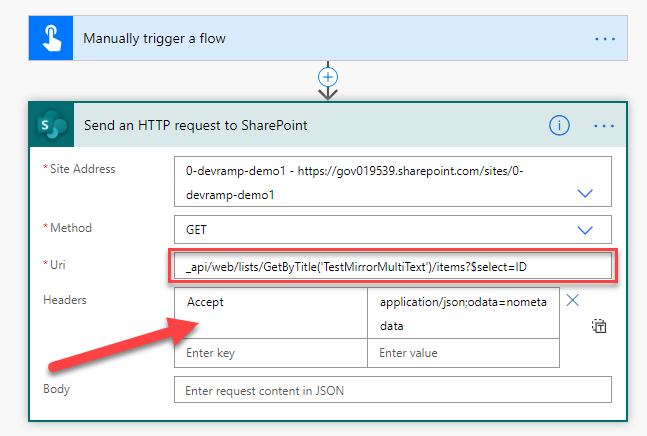Open ellipsis menu on the SharePoint action card

[605, 126]
